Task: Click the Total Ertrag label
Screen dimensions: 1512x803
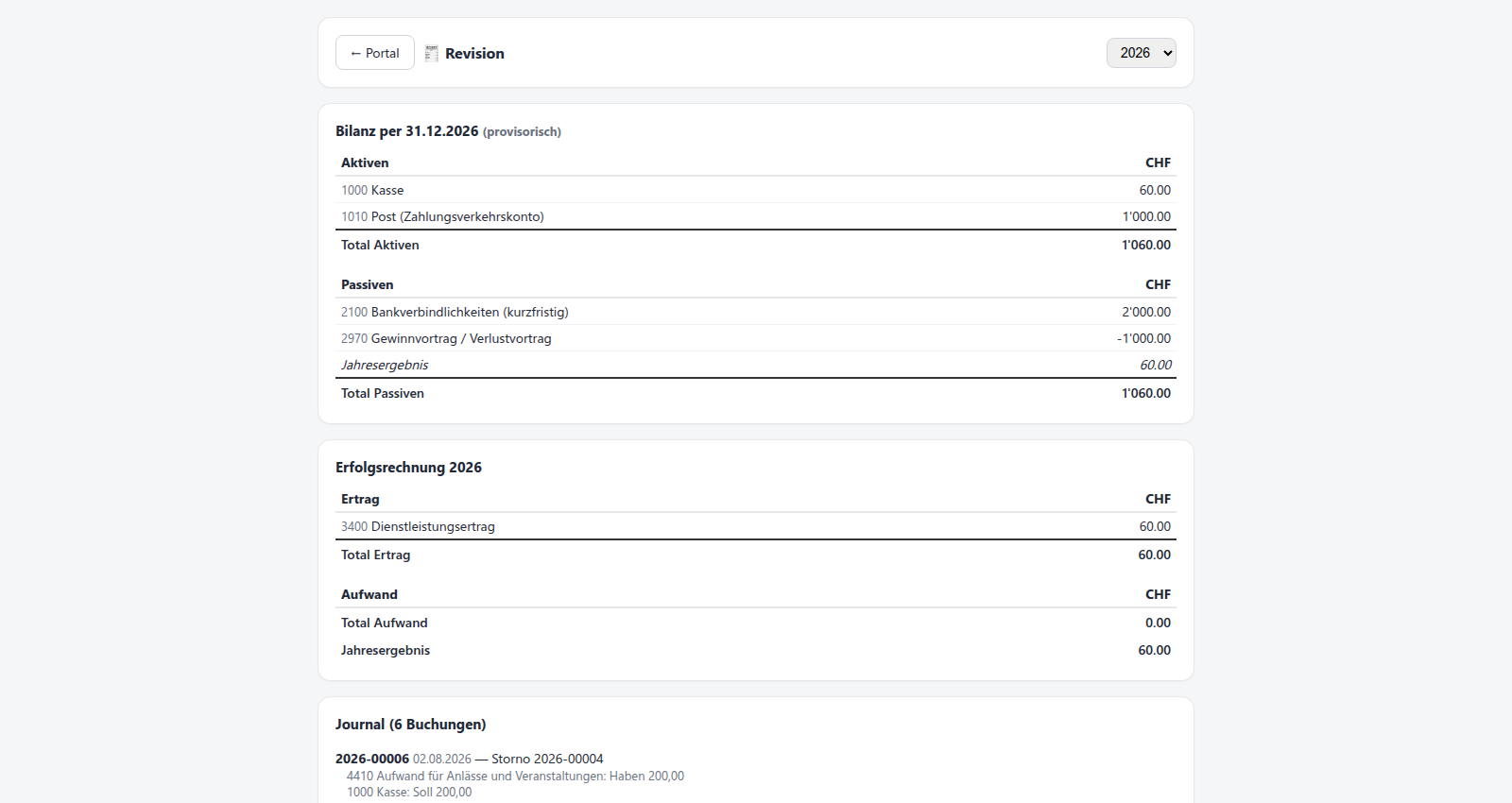Action: pyautogui.click(x=376, y=555)
